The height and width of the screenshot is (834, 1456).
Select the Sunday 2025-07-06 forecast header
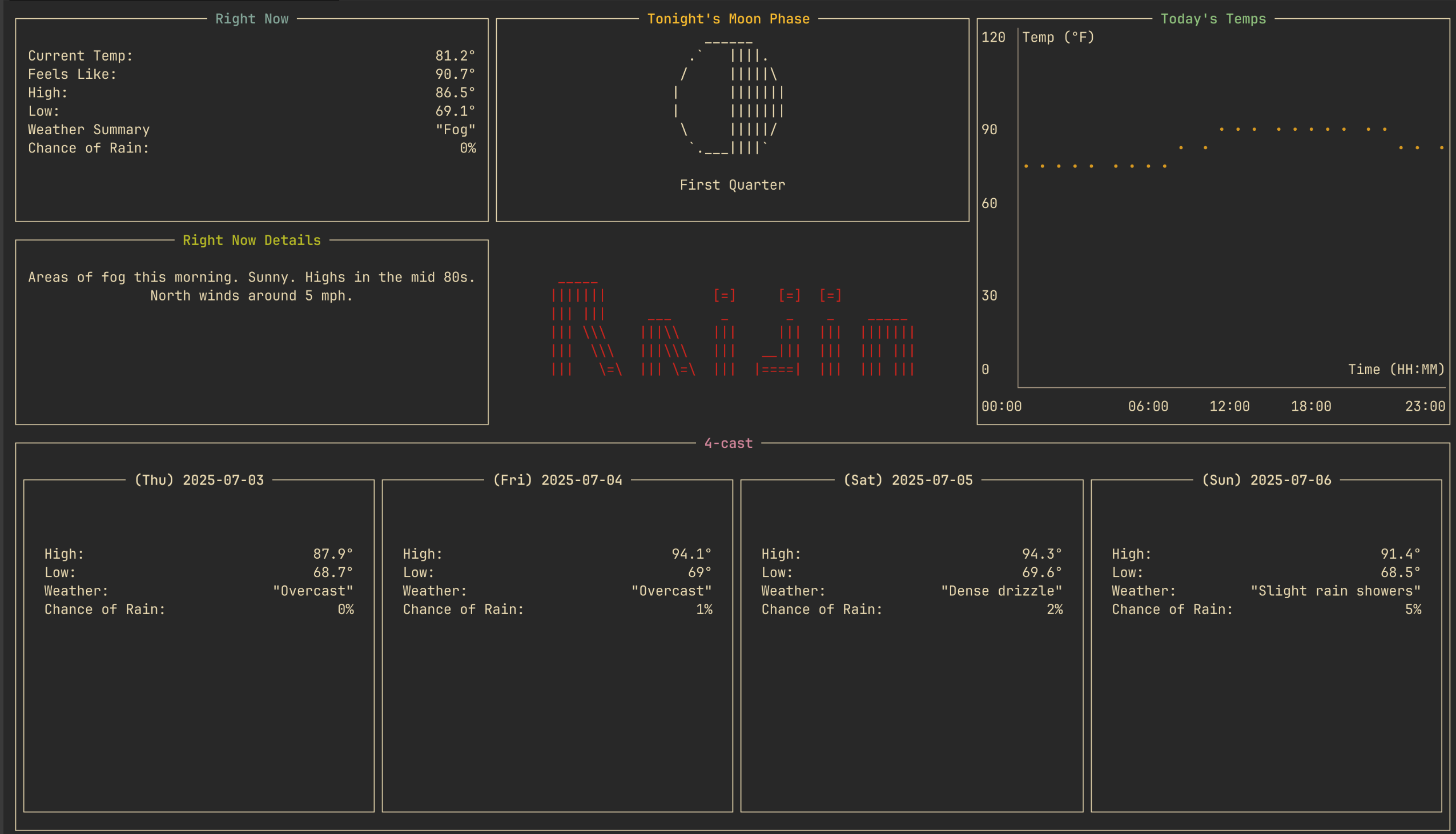coord(1266,480)
